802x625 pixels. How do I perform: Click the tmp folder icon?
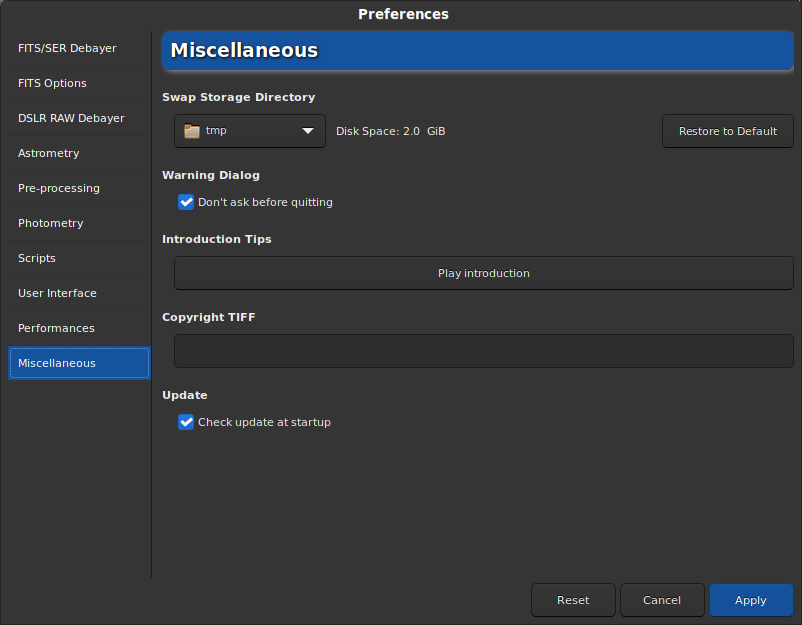pyautogui.click(x=192, y=131)
